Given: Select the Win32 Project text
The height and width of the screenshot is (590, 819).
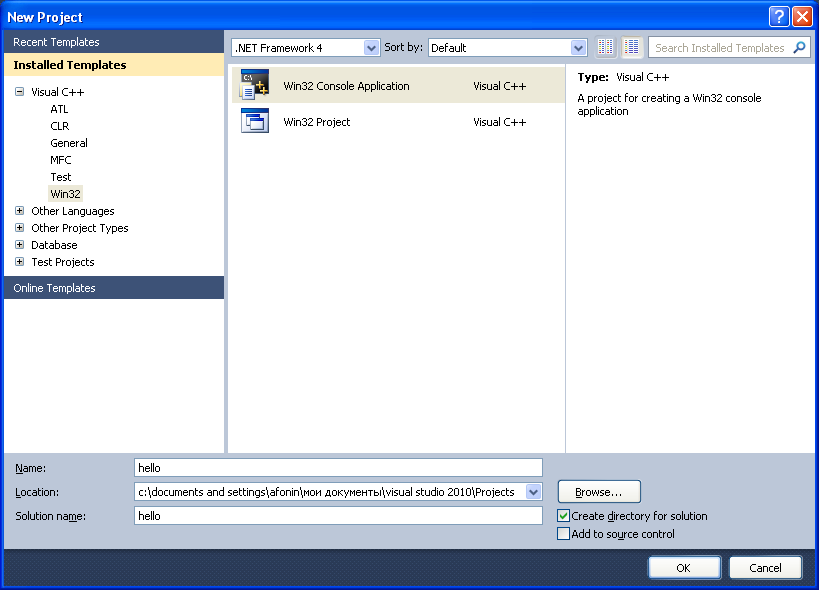Looking at the screenshot, I should point(317,122).
